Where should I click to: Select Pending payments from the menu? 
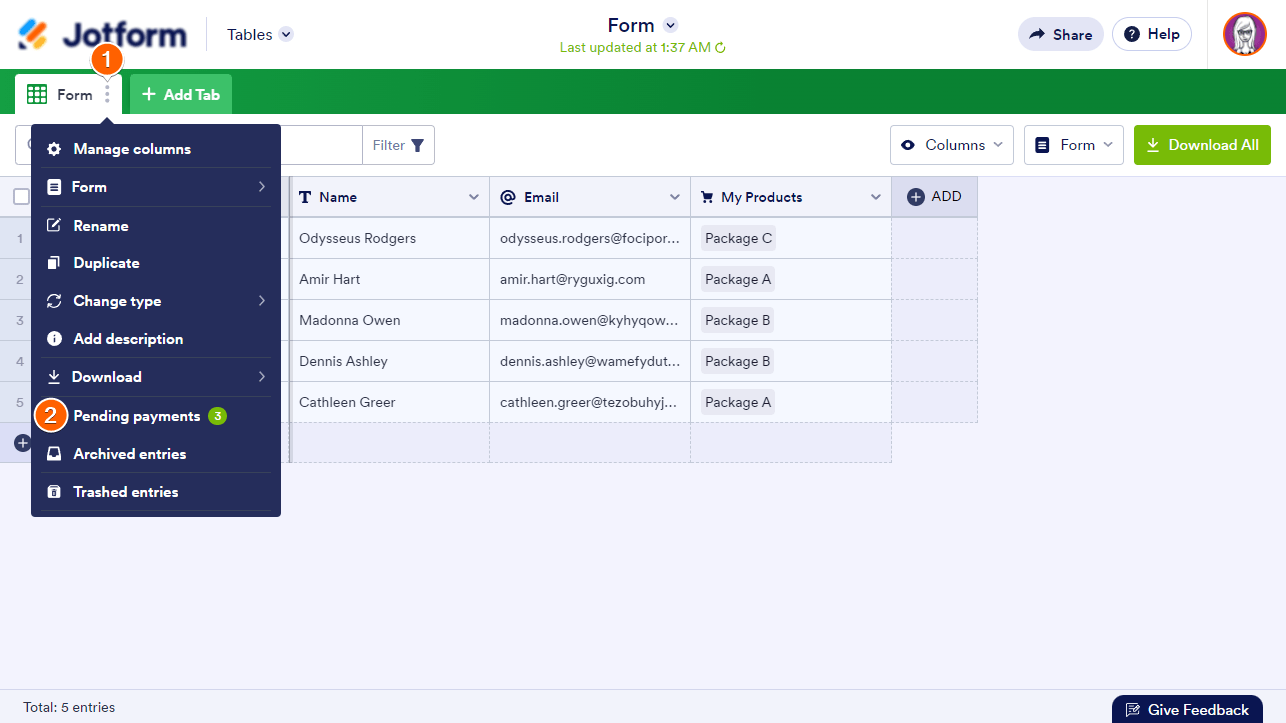point(137,416)
